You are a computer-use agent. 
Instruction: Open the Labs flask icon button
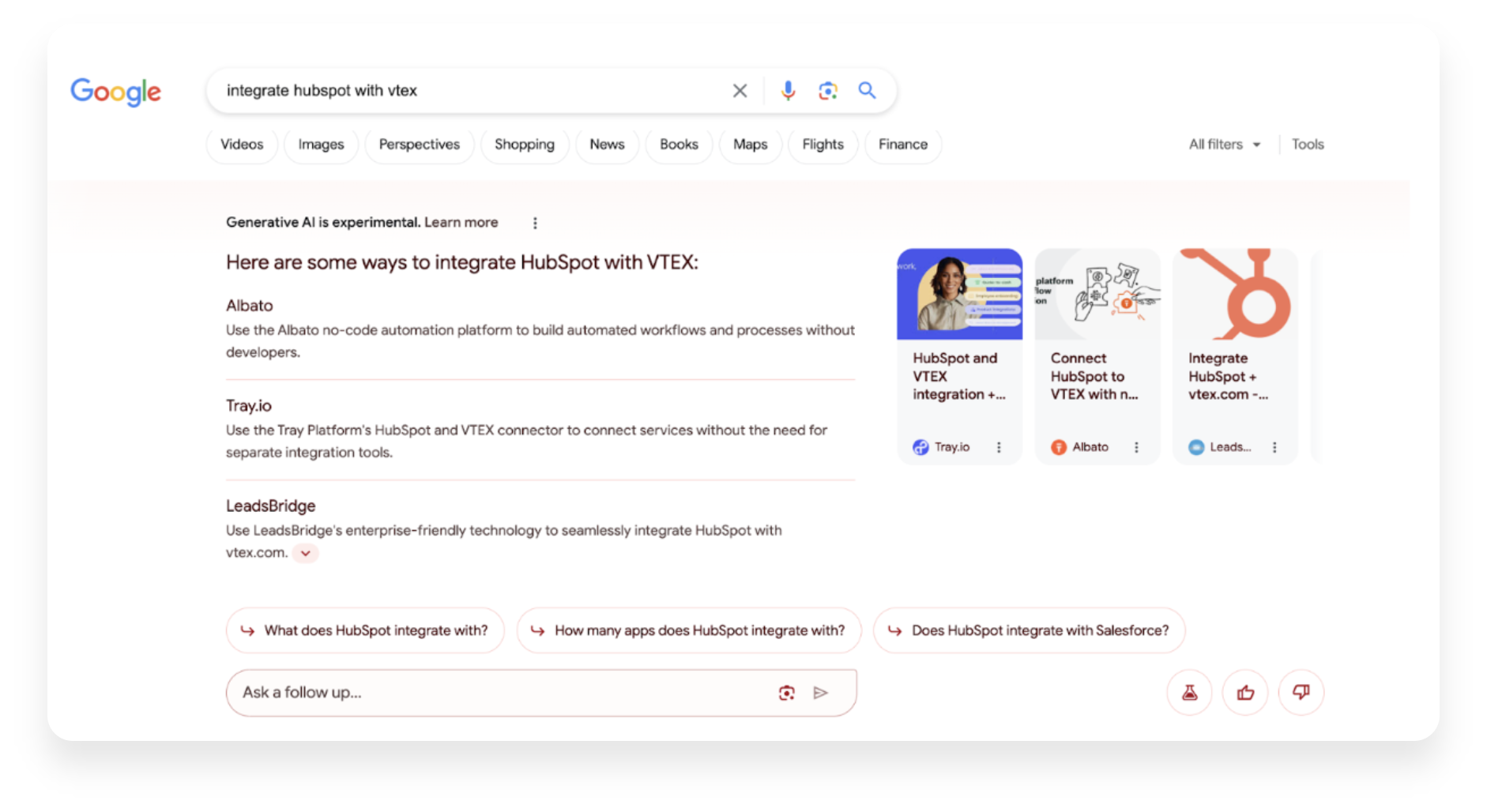pos(1189,693)
